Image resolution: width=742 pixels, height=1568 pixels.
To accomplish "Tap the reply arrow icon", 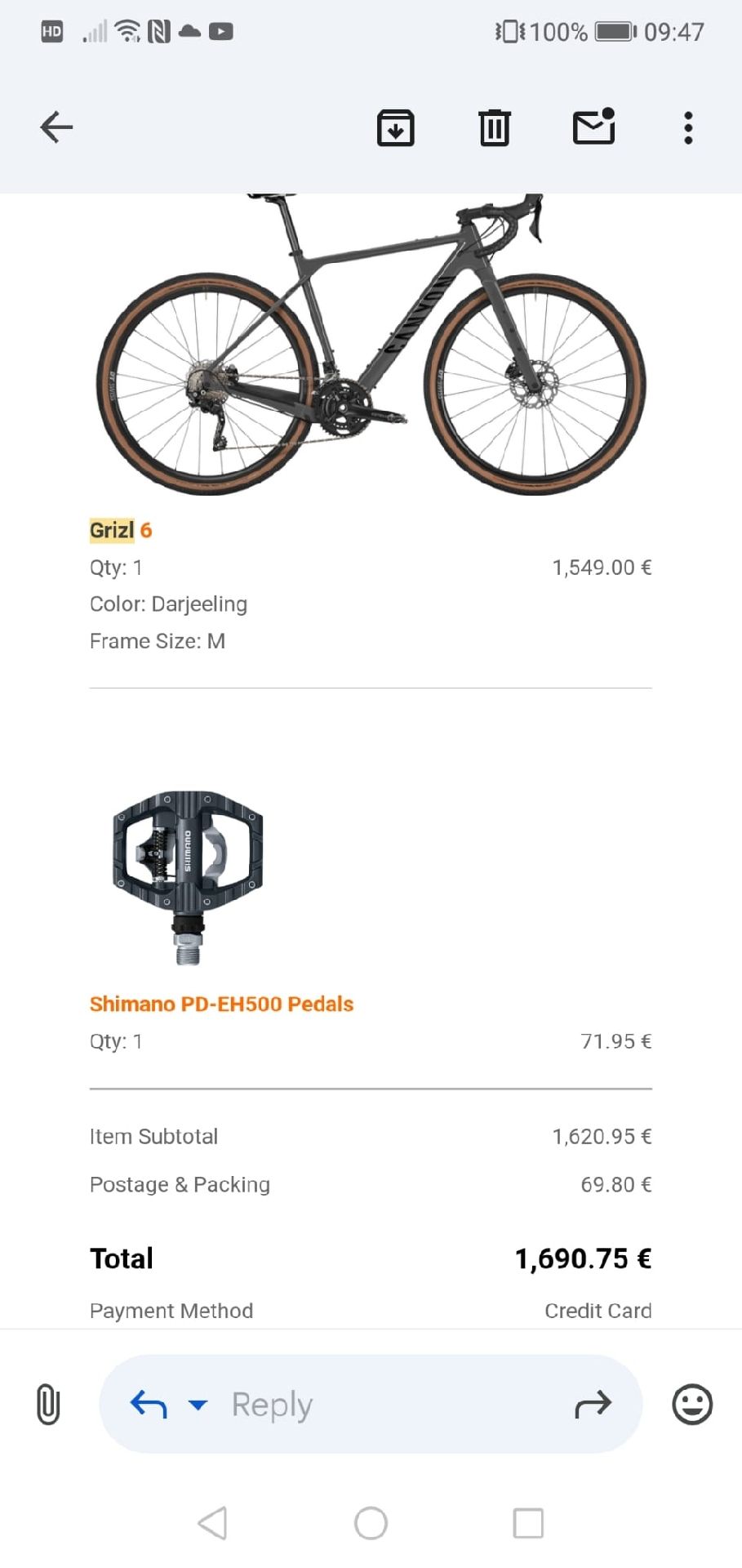I will (149, 1405).
